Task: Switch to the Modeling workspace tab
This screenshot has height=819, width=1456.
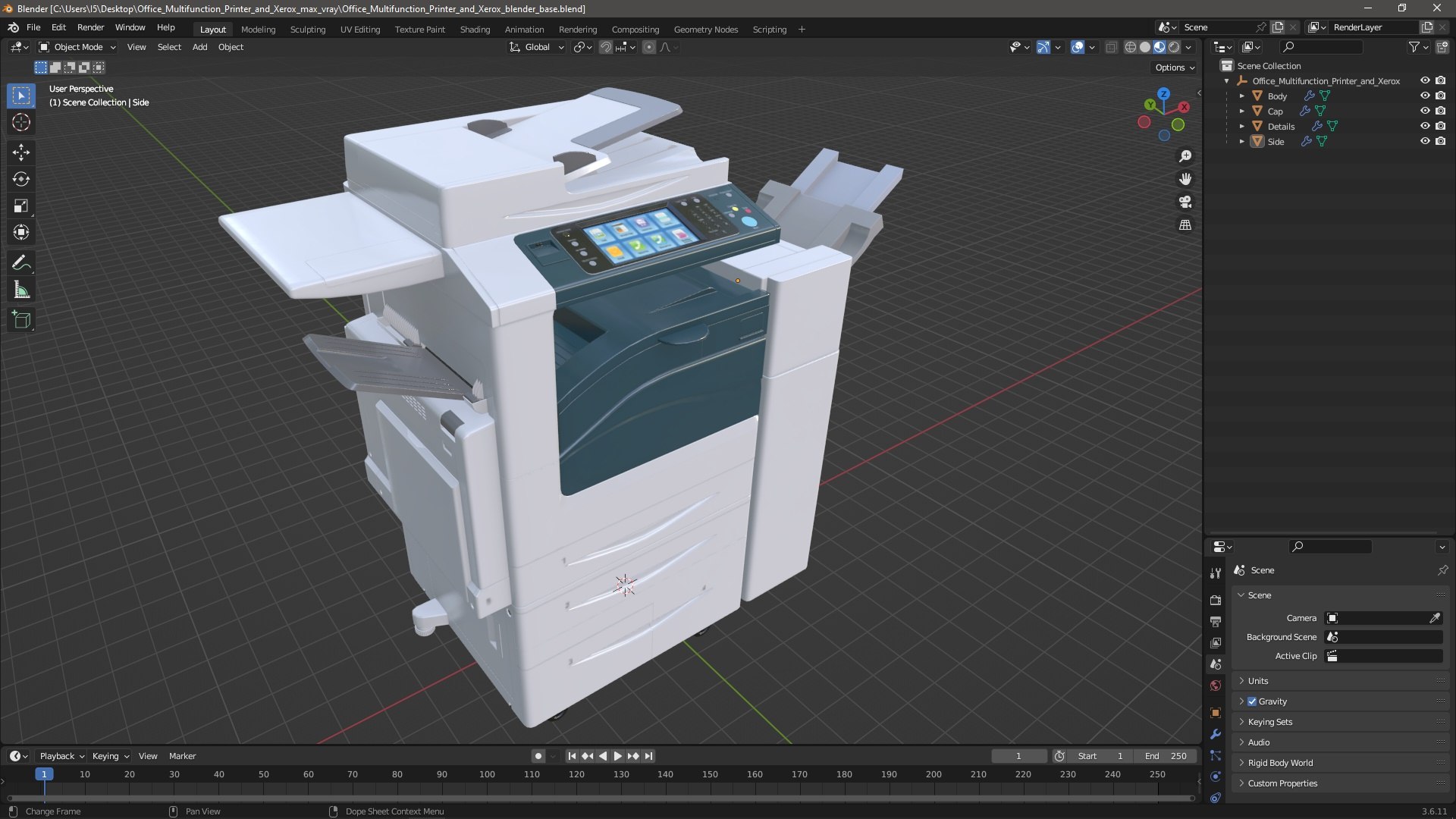Action: tap(258, 30)
